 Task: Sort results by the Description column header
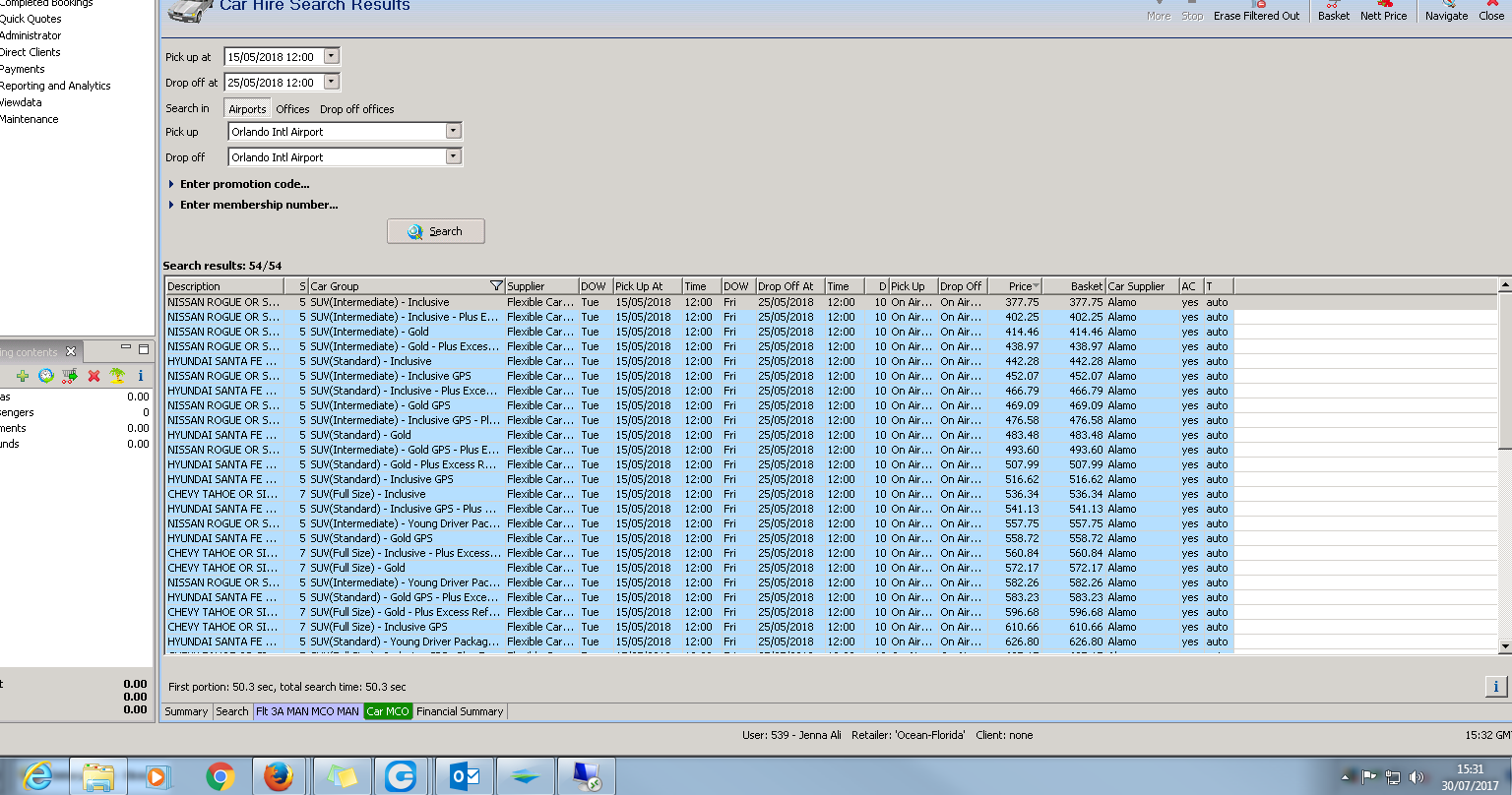pos(224,286)
